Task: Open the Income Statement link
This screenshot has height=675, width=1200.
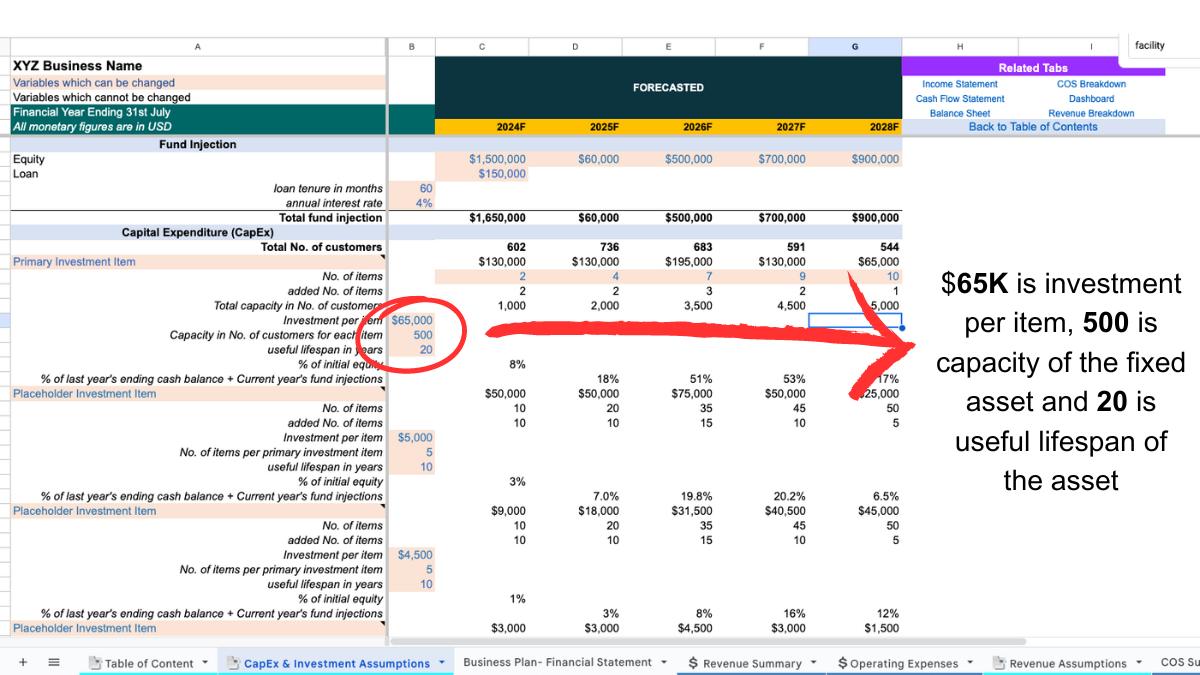Action: (x=959, y=84)
